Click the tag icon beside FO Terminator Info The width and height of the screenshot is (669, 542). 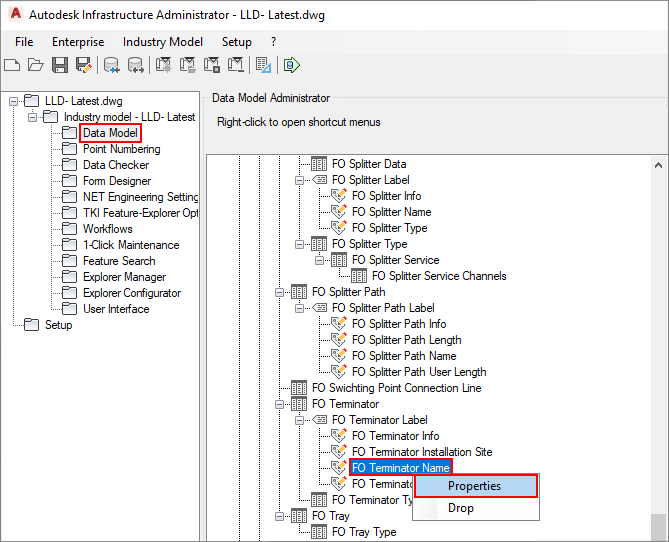point(339,436)
